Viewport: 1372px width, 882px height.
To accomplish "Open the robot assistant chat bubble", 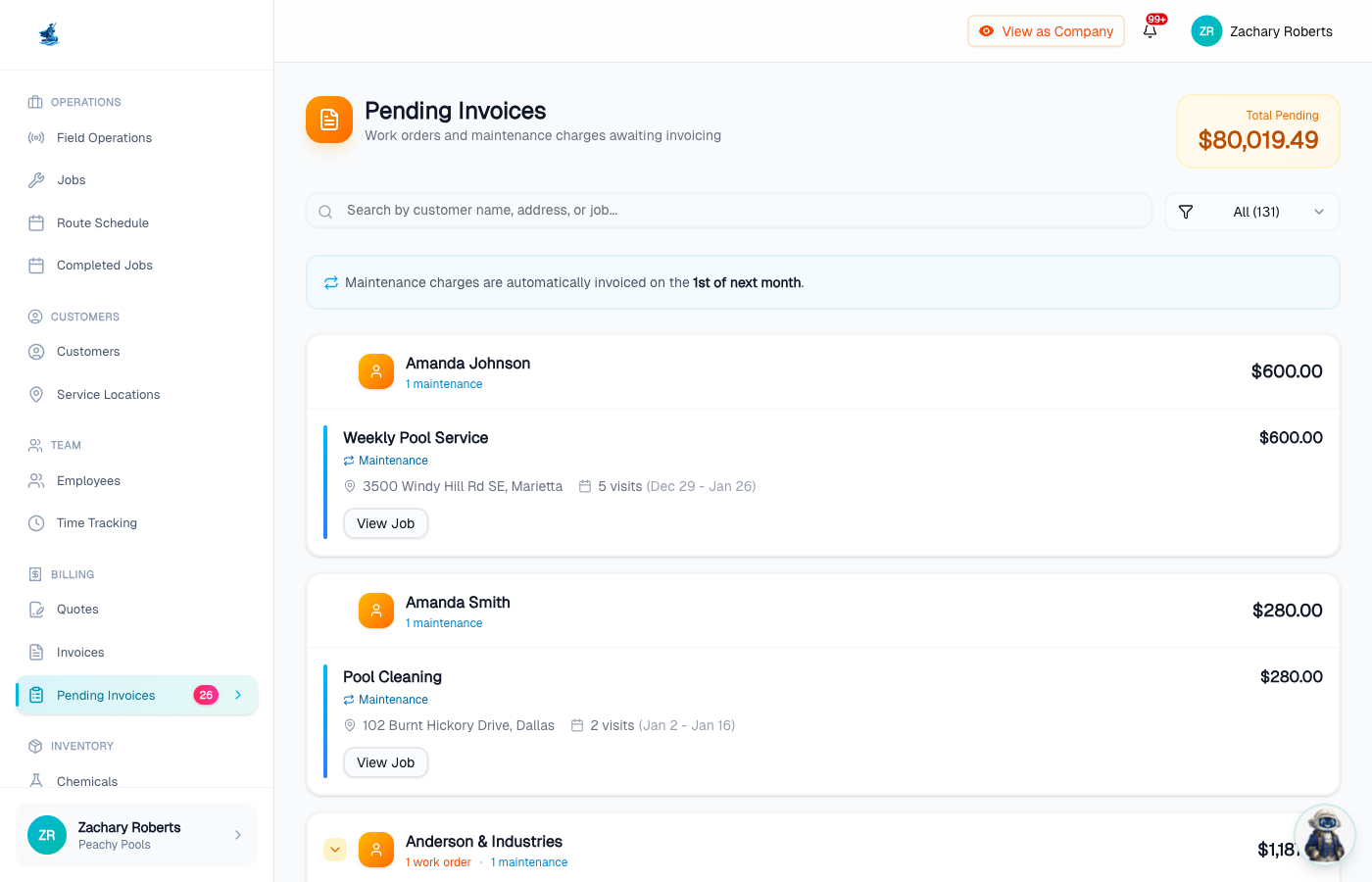I will coord(1324,835).
